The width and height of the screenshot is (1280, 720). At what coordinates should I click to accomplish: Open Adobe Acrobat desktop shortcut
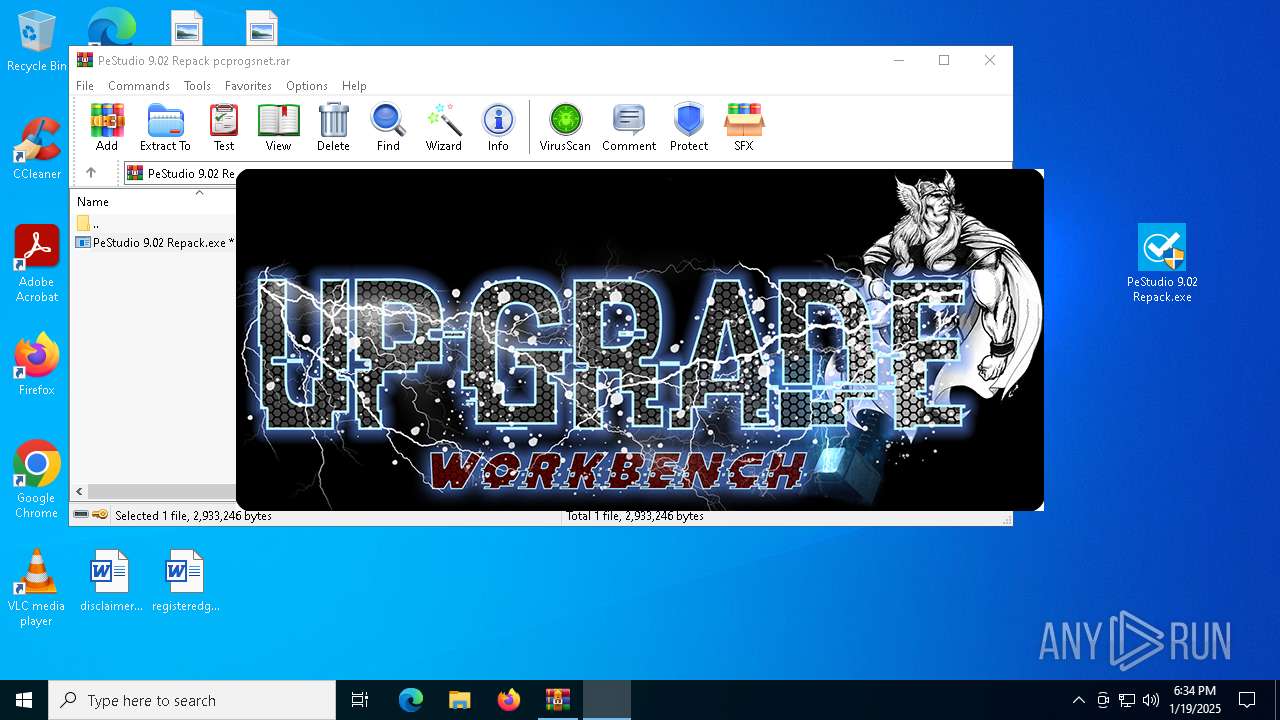(x=36, y=264)
